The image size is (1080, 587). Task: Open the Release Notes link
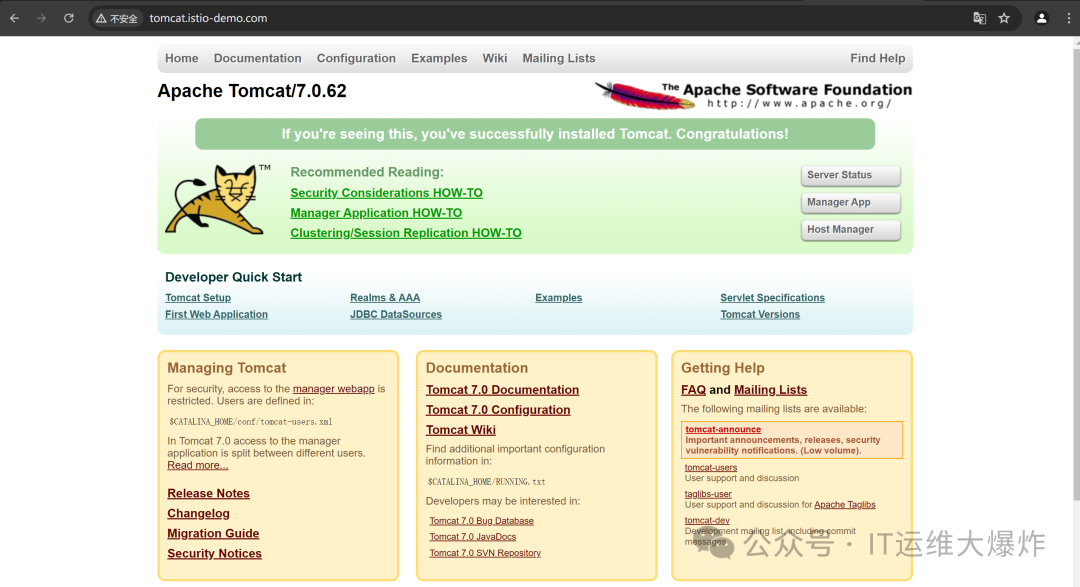point(208,493)
